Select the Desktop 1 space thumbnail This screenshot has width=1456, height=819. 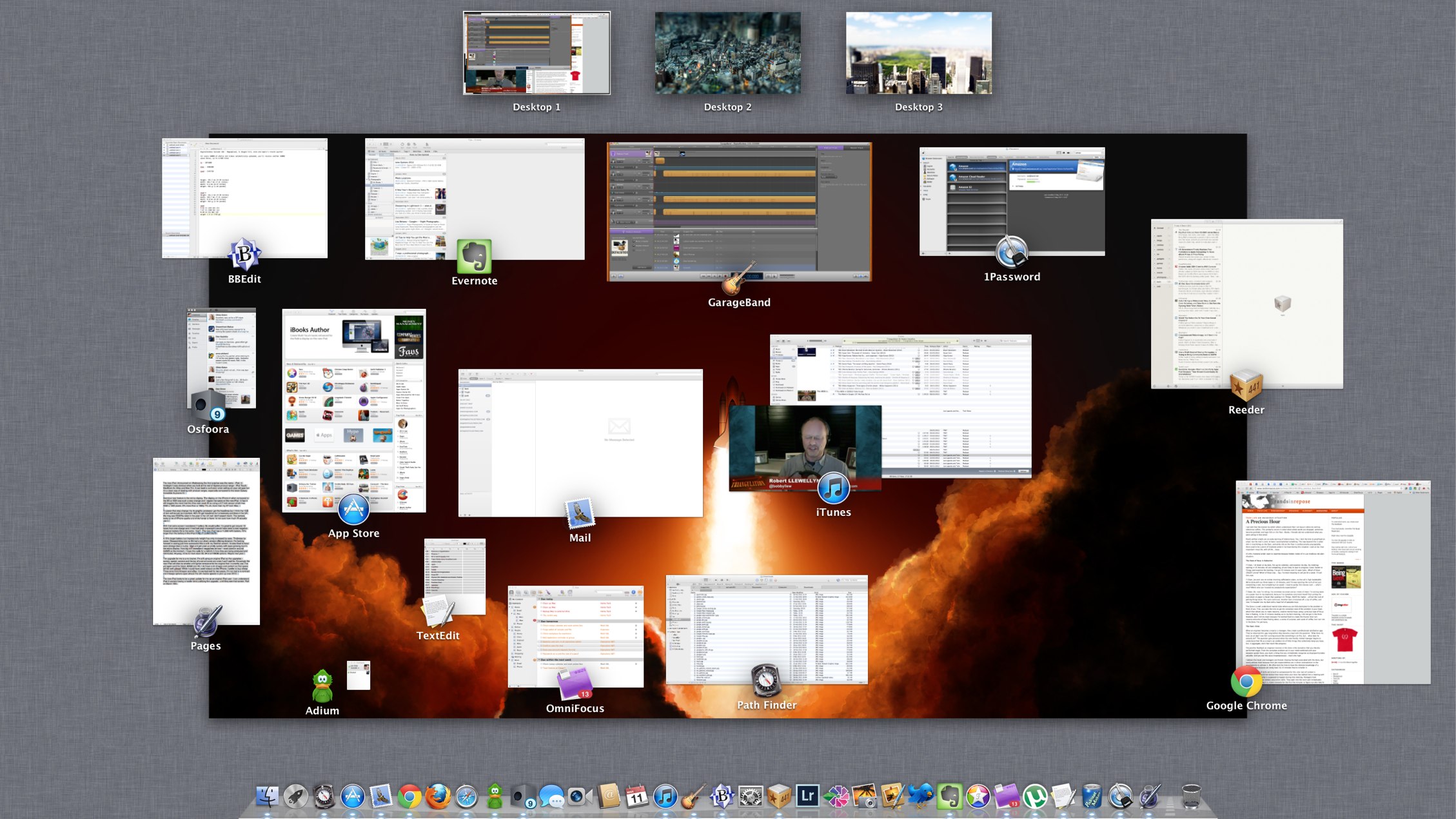click(536, 53)
